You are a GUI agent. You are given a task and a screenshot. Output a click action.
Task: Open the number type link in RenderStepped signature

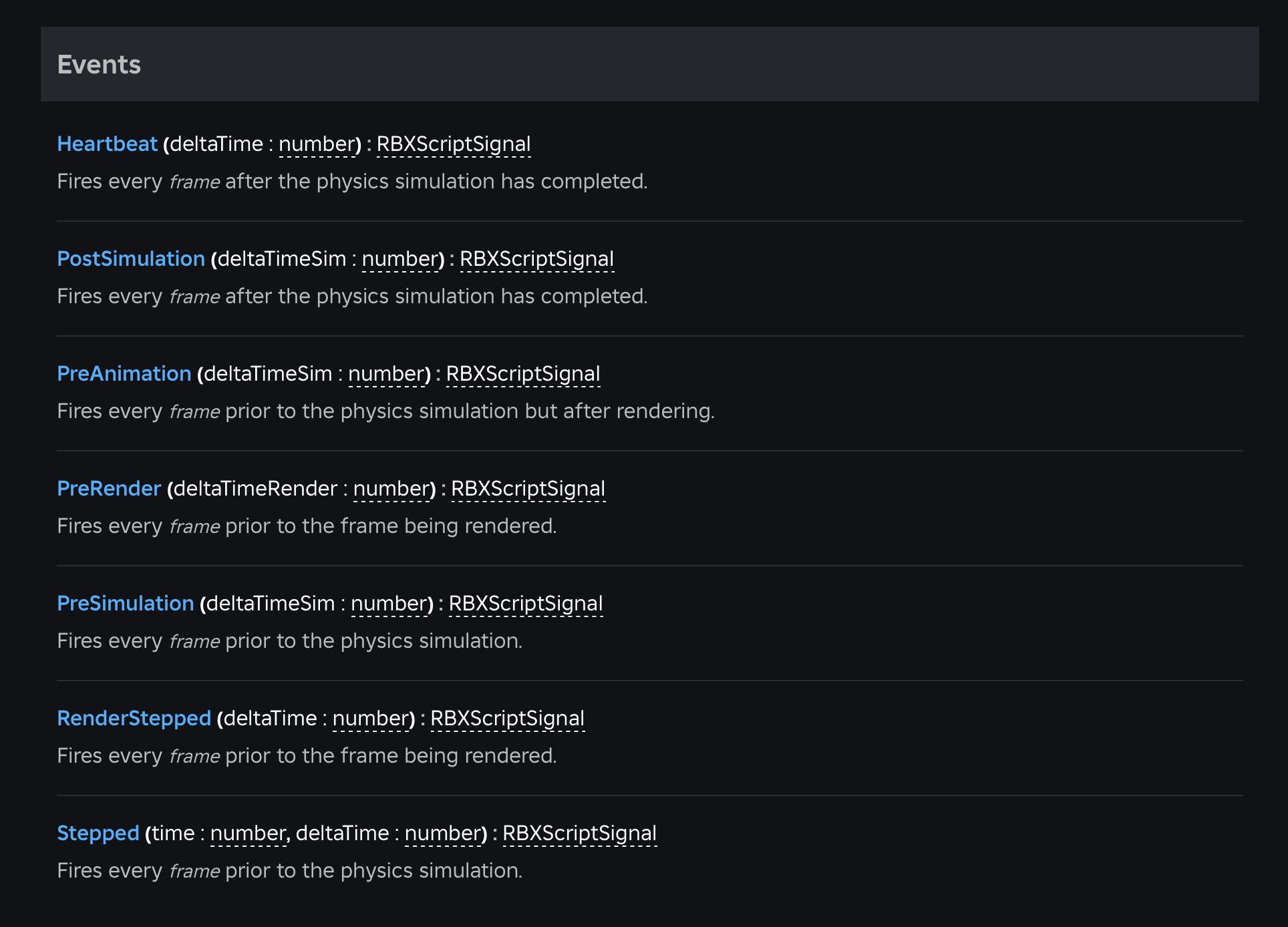coord(371,719)
